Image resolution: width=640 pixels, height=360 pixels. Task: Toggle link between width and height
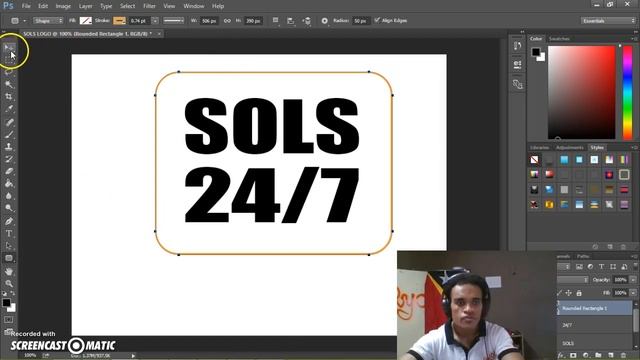[227, 20]
